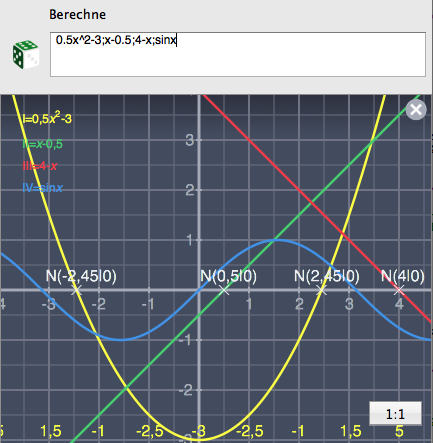Click the green dice random generator icon
This screenshot has width=433, height=443.
(x=26, y=55)
